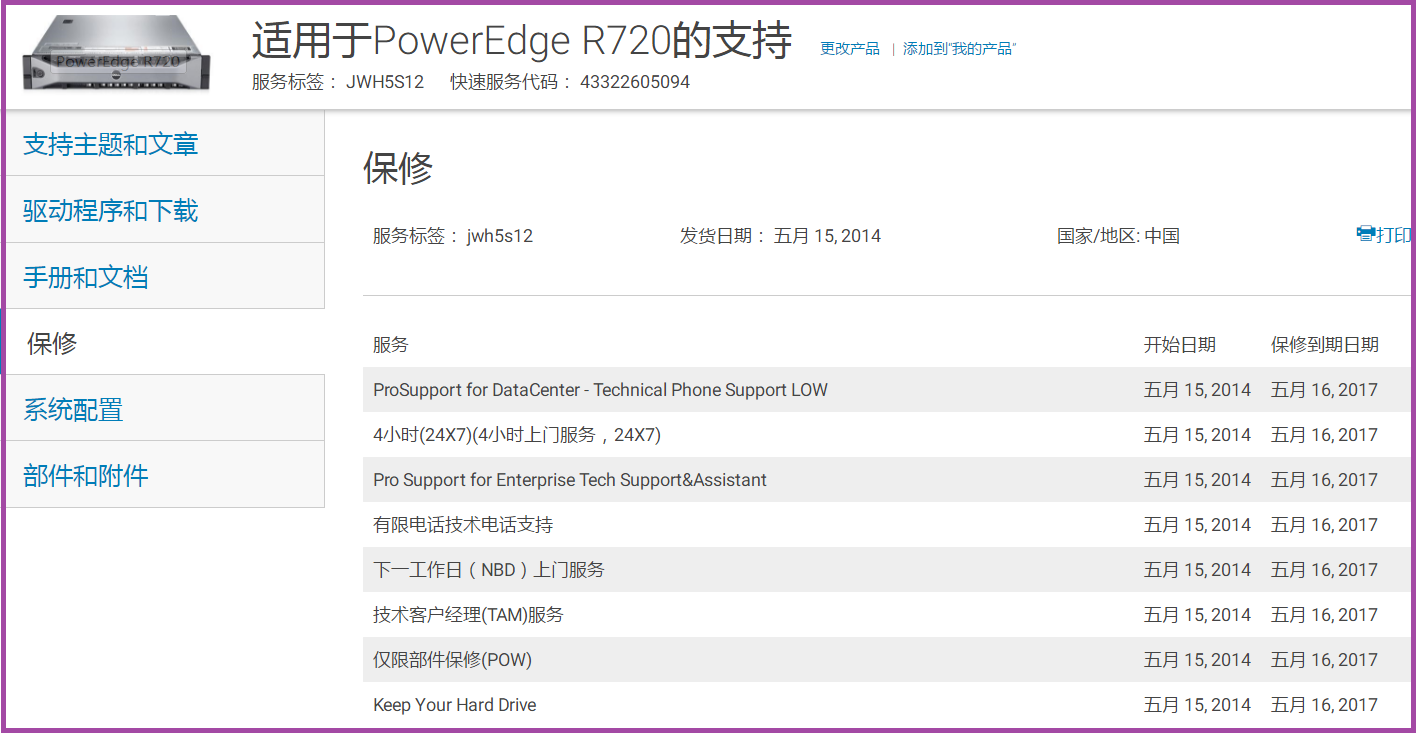Open 部件和附件 sidebar item
This screenshot has height=734, width=1416.
pos(86,475)
